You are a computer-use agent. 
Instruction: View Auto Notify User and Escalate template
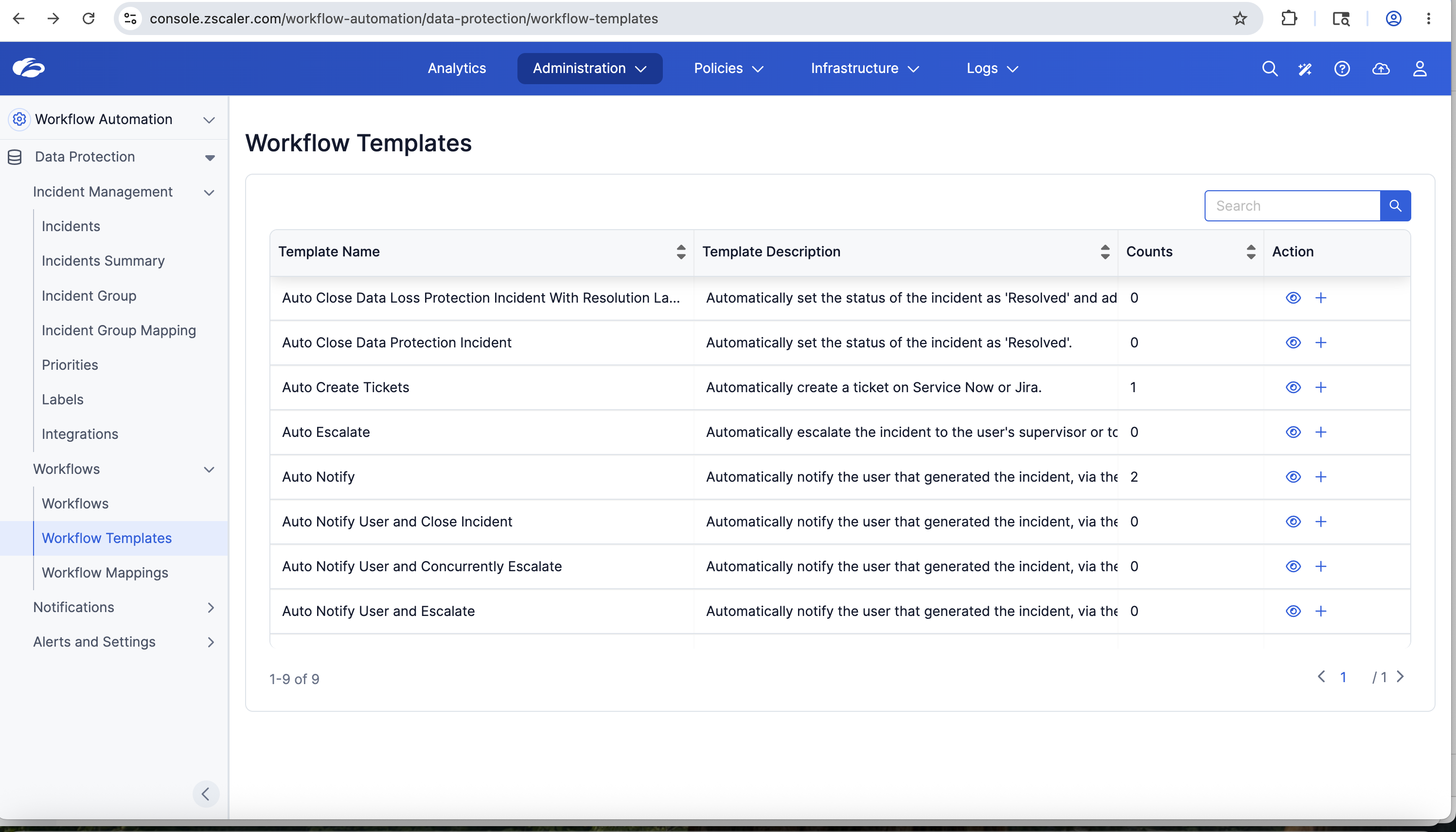click(1293, 611)
